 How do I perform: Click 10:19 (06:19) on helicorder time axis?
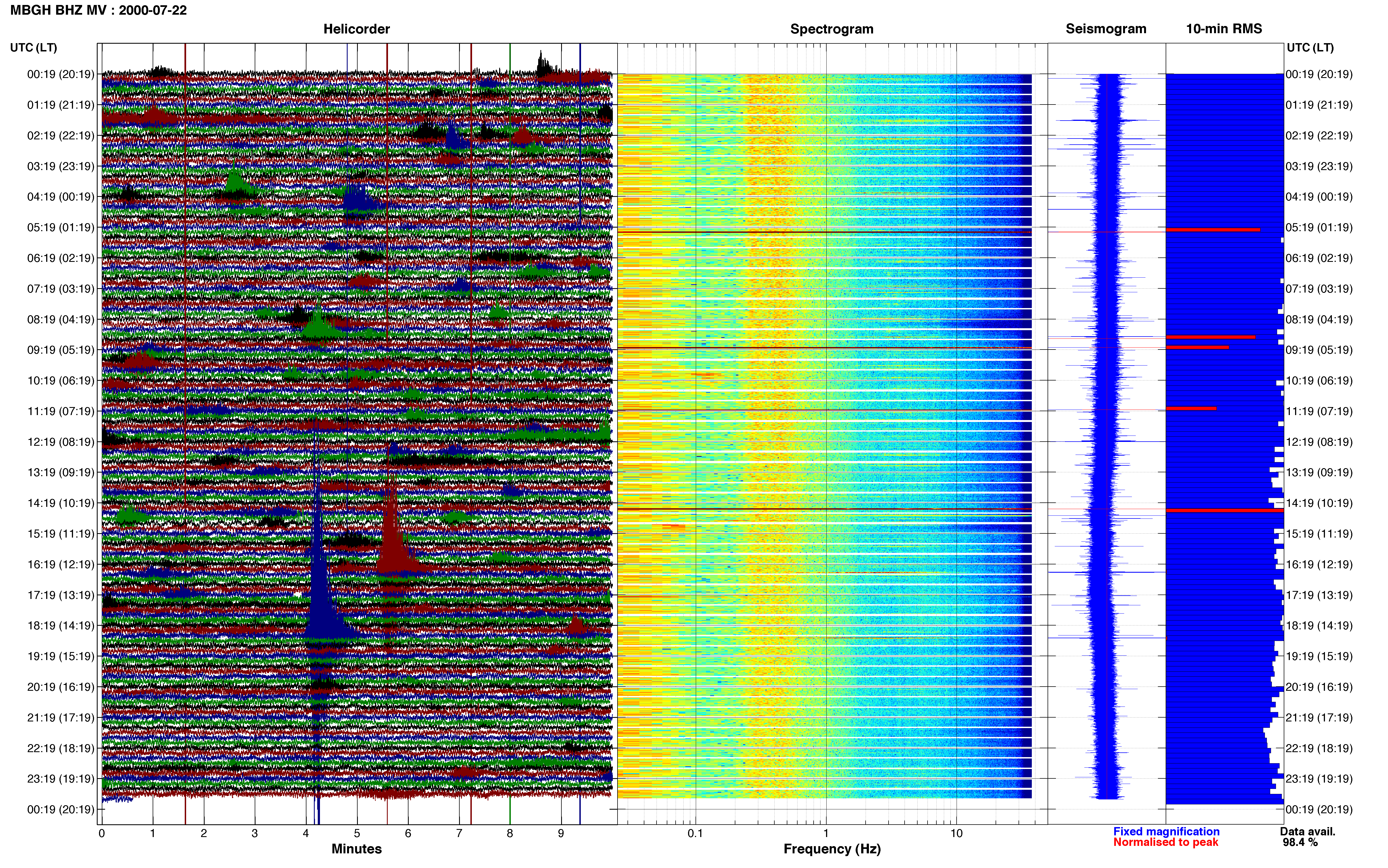pos(60,380)
